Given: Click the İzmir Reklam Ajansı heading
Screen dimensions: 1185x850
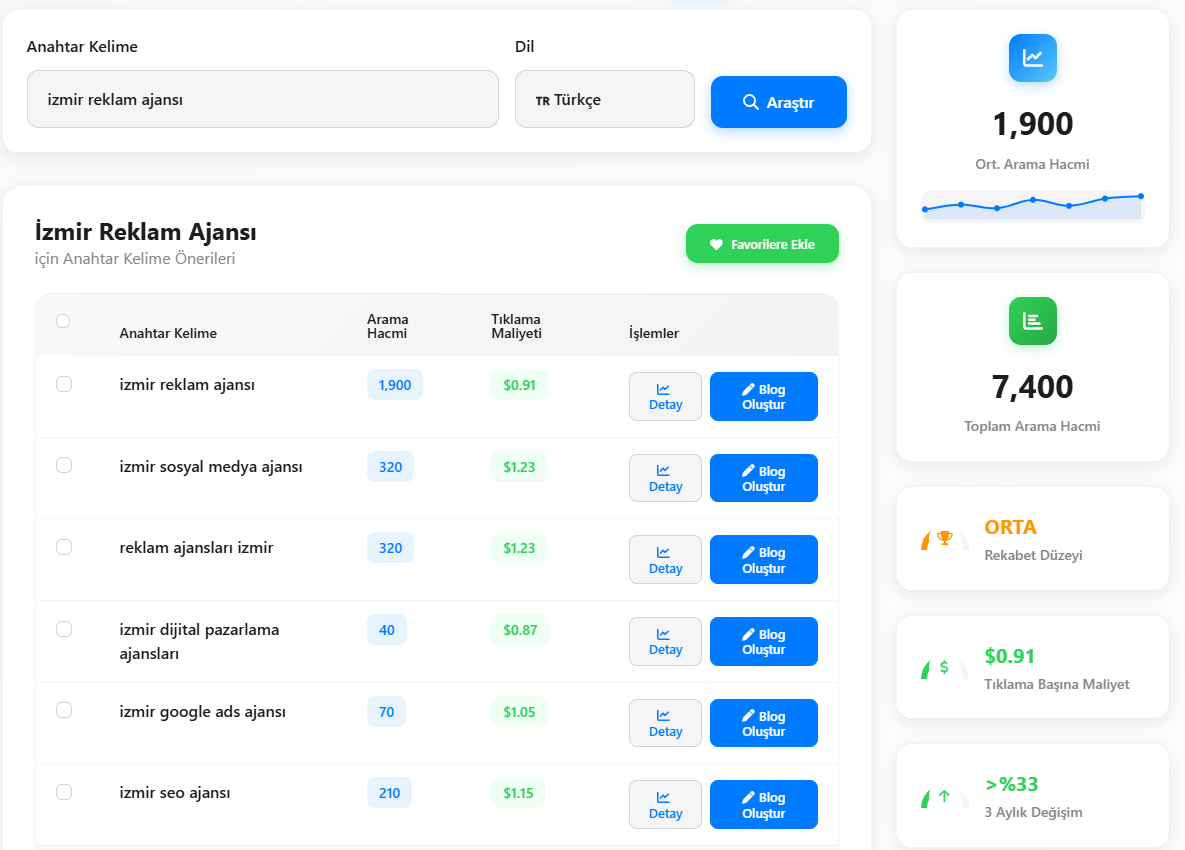Looking at the screenshot, I should click(x=145, y=231).
